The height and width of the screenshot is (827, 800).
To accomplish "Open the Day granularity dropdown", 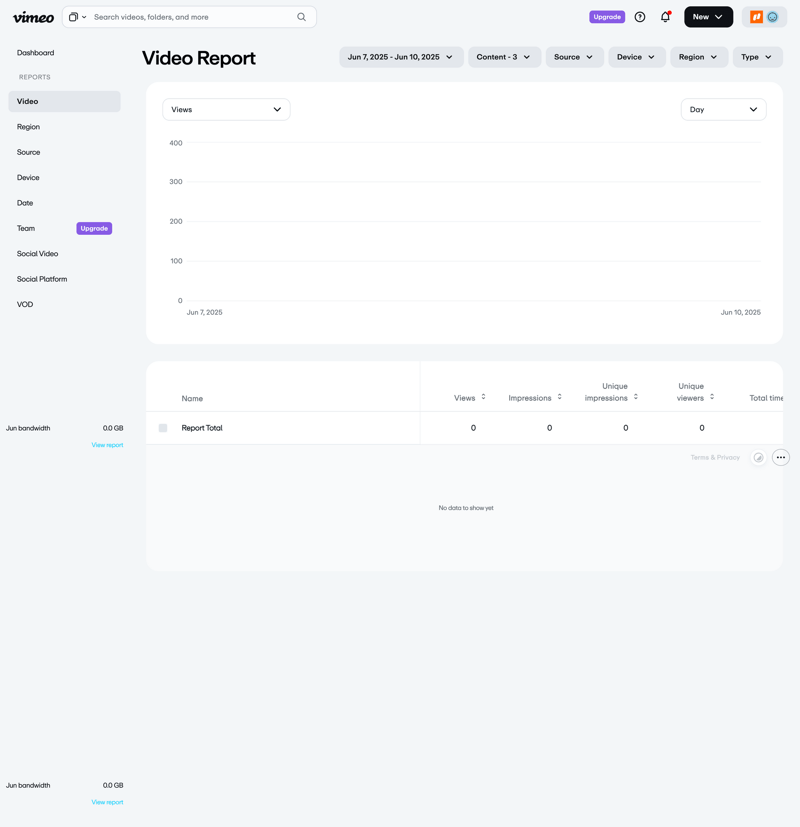I will [x=723, y=109].
